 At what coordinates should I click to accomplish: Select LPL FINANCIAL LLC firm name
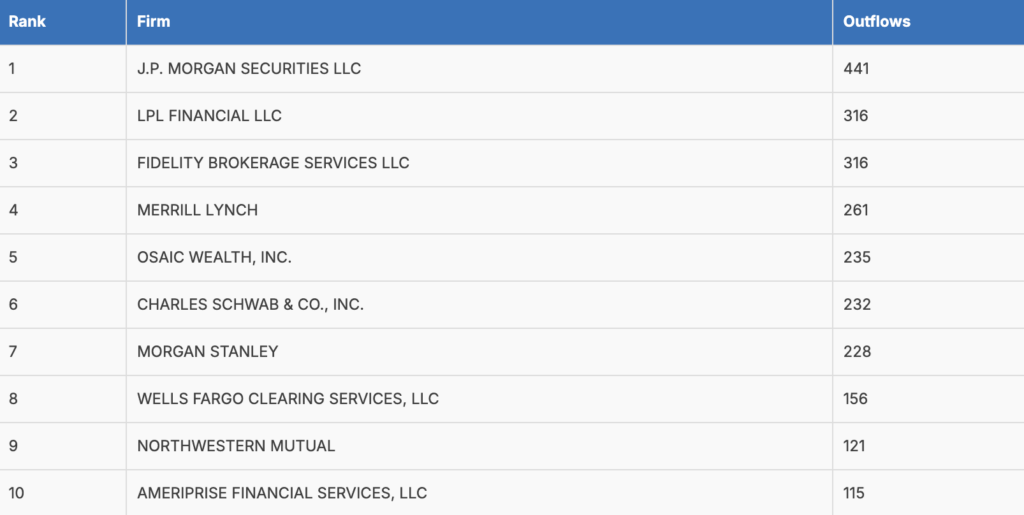coord(209,116)
